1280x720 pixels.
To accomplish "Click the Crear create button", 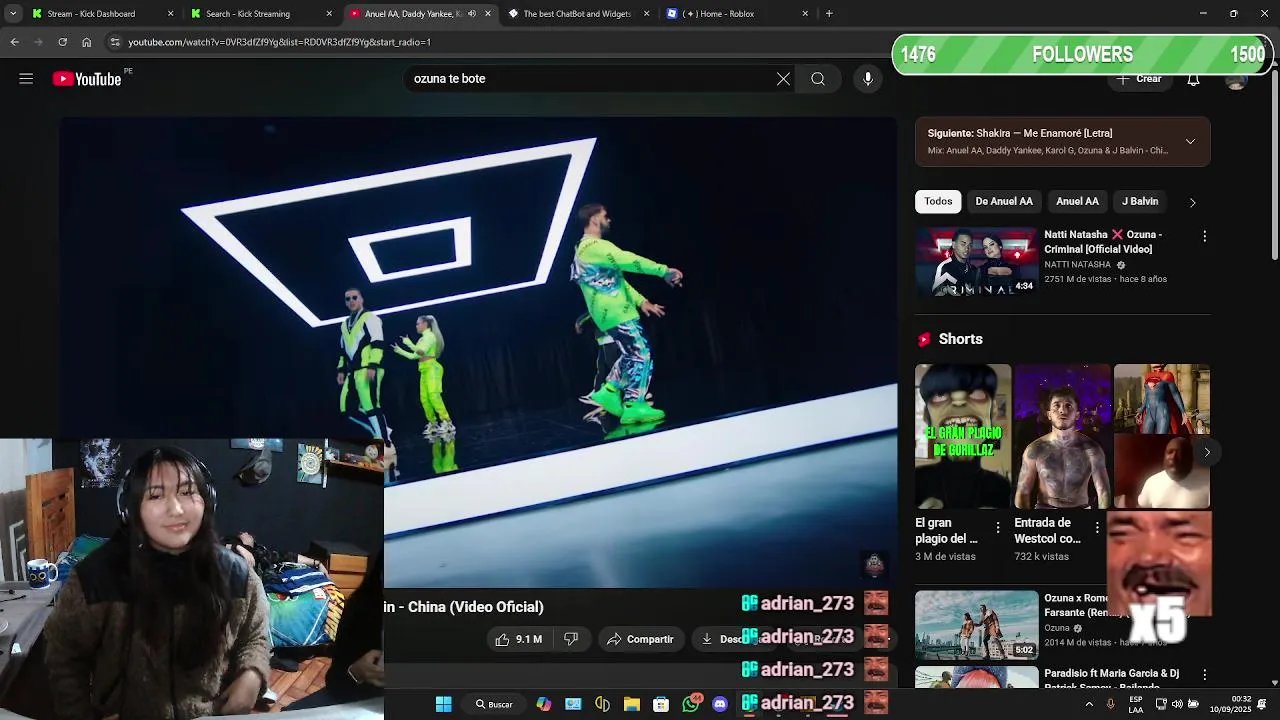I will click(x=1140, y=79).
